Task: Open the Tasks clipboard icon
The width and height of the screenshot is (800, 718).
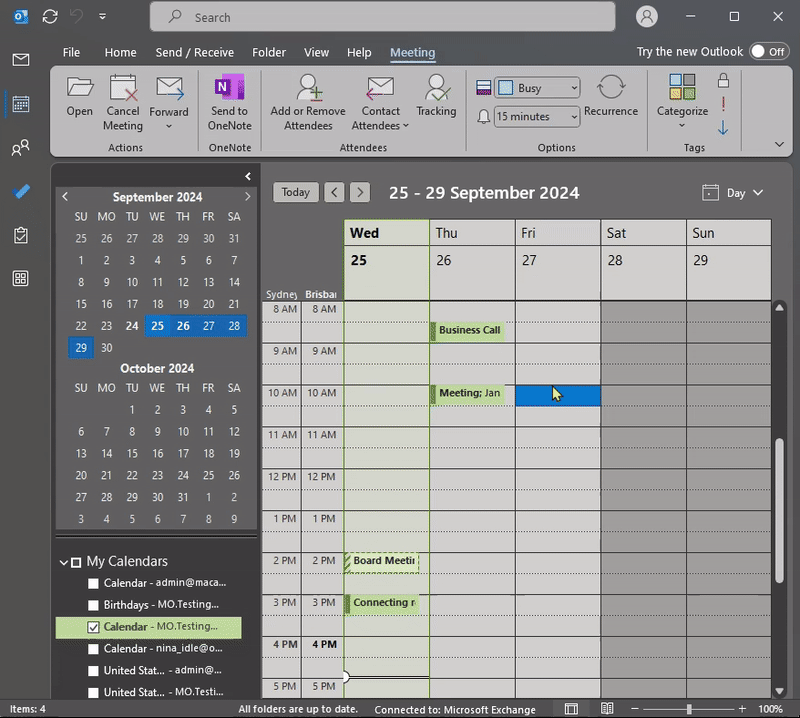Action: pyautogui.click(x=21, y=235)
